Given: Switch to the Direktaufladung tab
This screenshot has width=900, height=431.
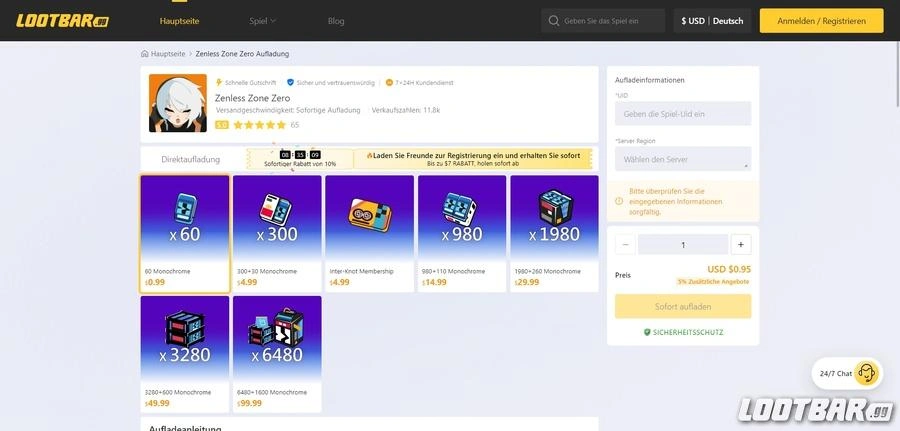Looking at the screenshot, I should (191, 159).
